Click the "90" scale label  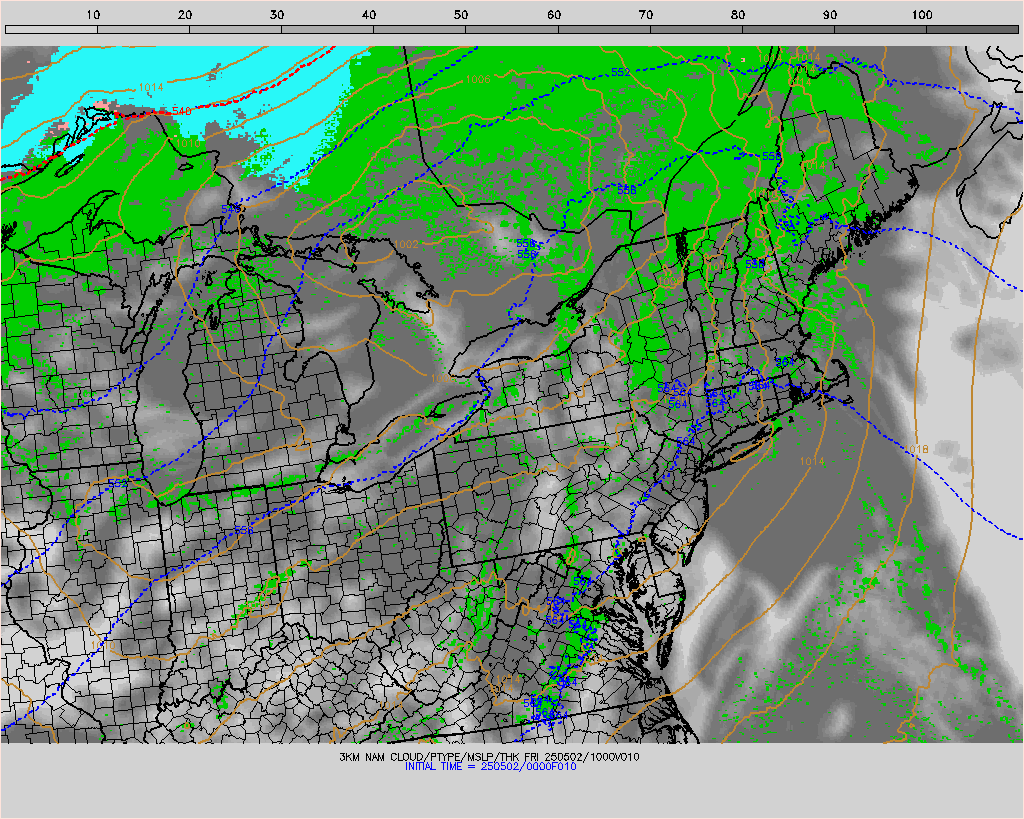830,14
